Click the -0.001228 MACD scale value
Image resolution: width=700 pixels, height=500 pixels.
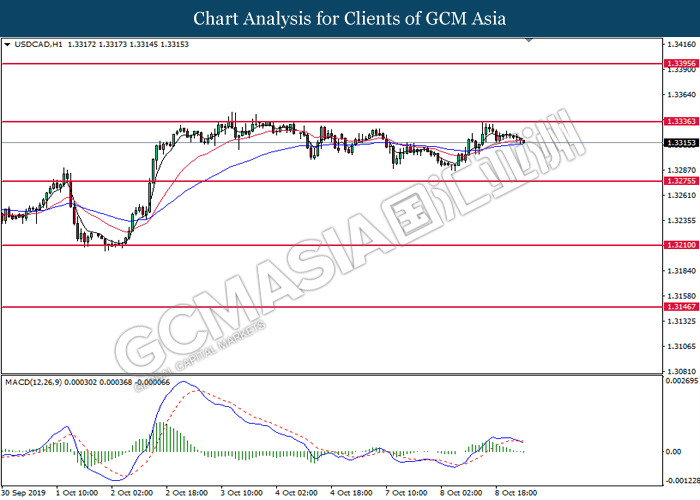point(680,482)
